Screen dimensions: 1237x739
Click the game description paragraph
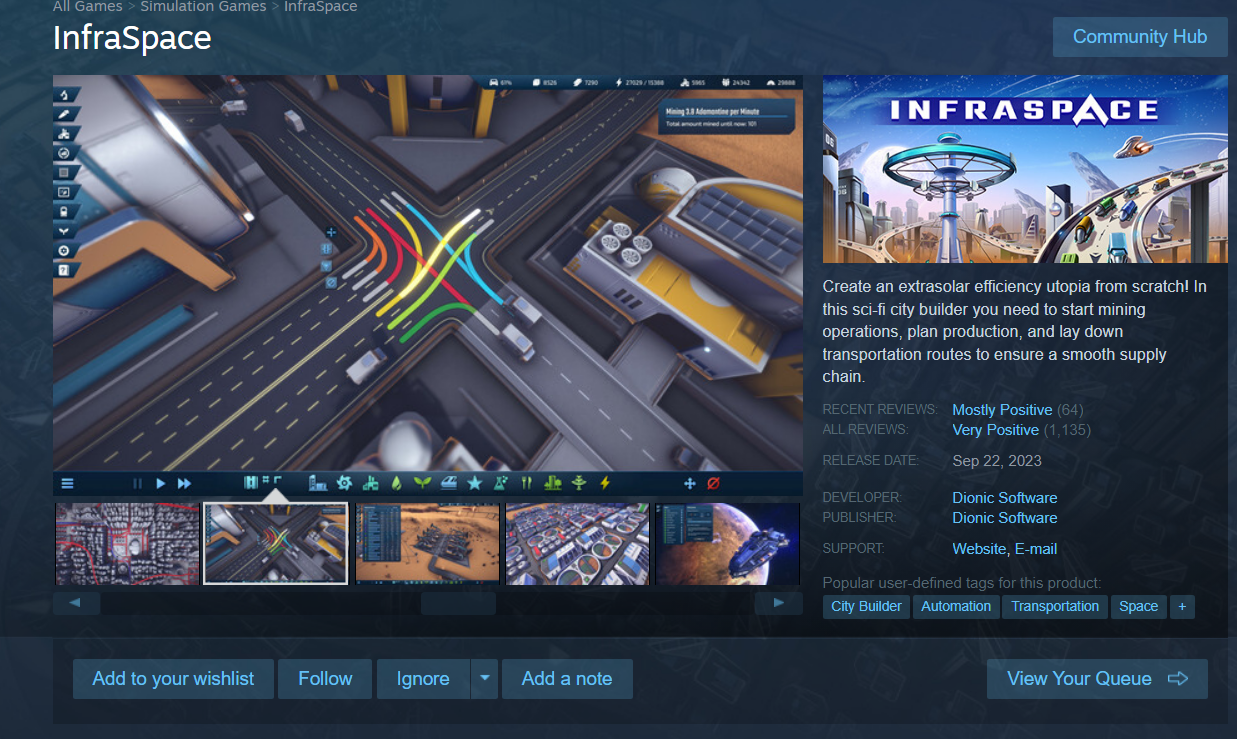1015,332
